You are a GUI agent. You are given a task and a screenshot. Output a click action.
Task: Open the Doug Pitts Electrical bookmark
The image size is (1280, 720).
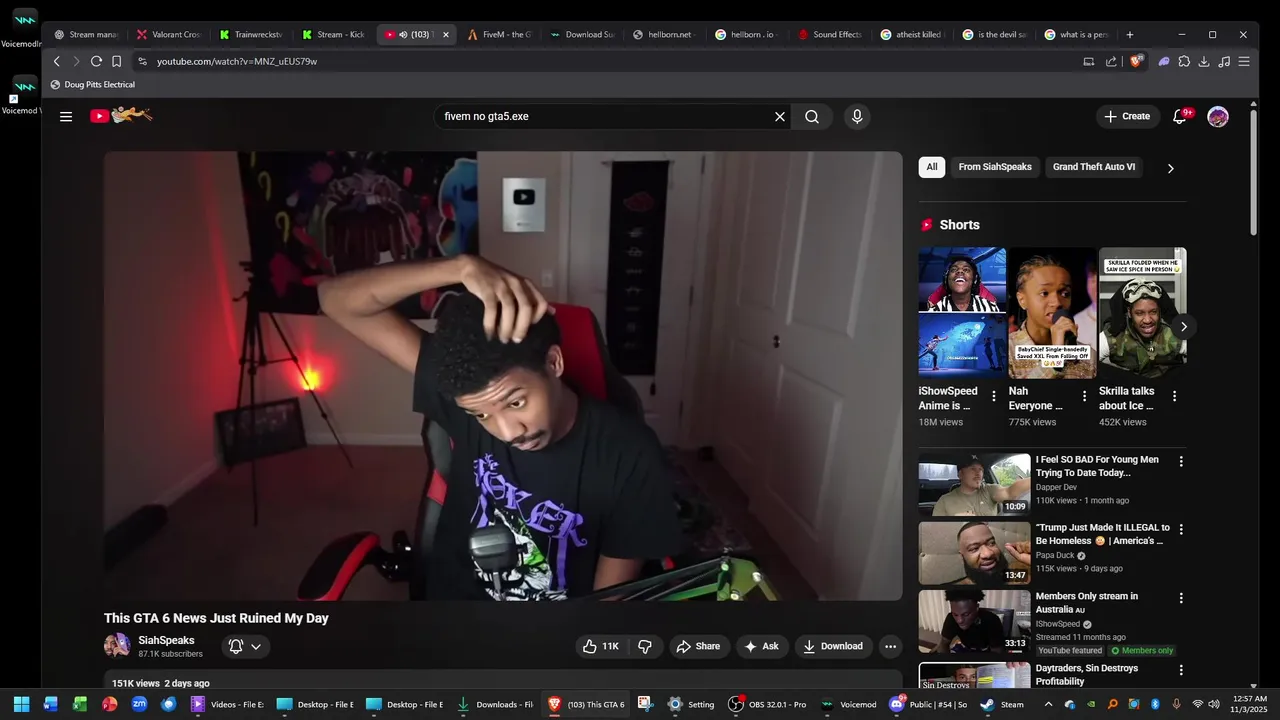[93, 85]
